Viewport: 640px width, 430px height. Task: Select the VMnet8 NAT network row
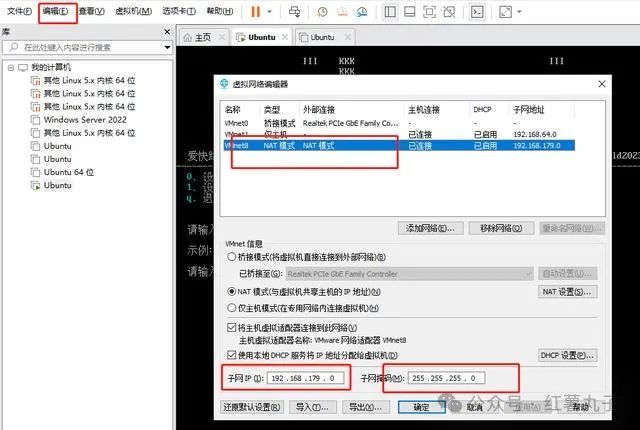[399, 146]
